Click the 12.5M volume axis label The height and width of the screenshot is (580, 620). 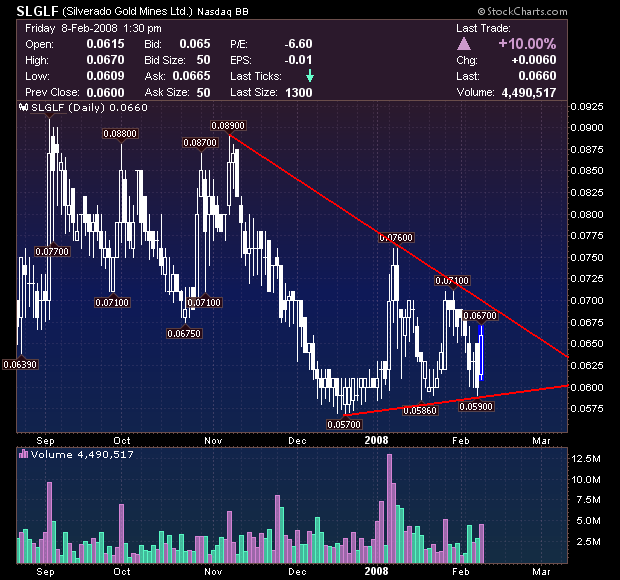pos(586,459)
